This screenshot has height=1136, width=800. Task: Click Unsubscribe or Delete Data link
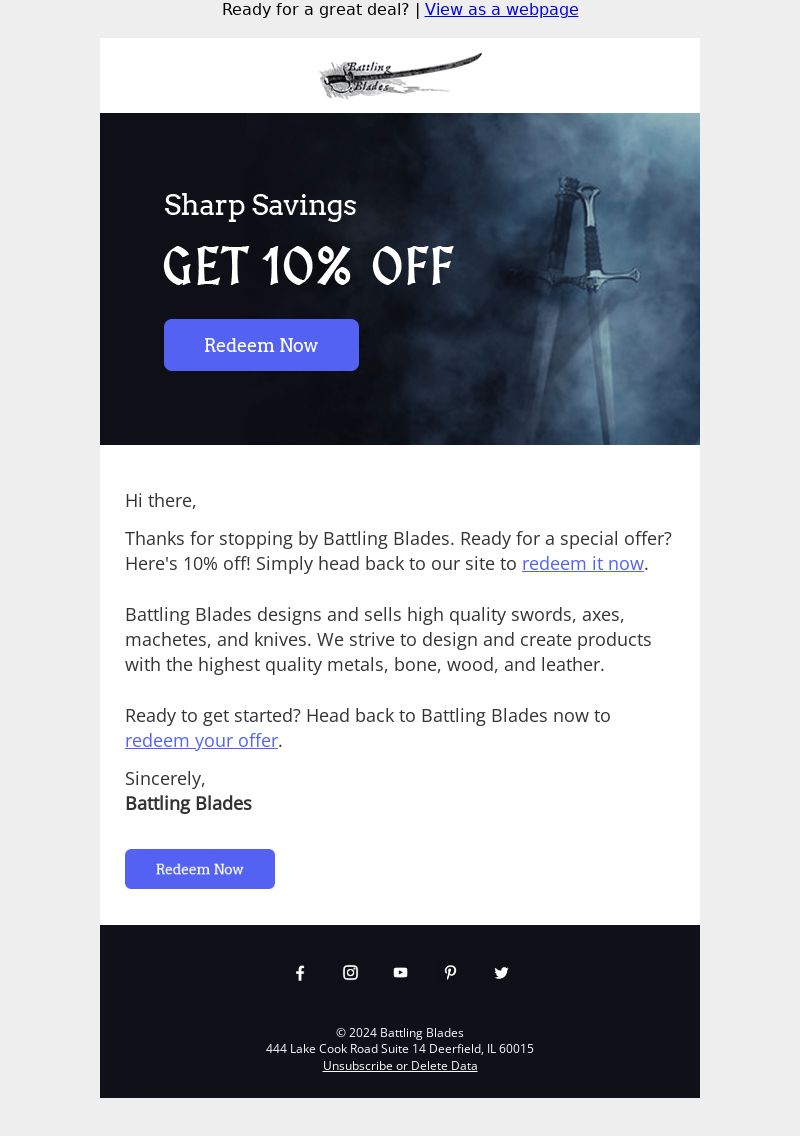click(400, 1066)
